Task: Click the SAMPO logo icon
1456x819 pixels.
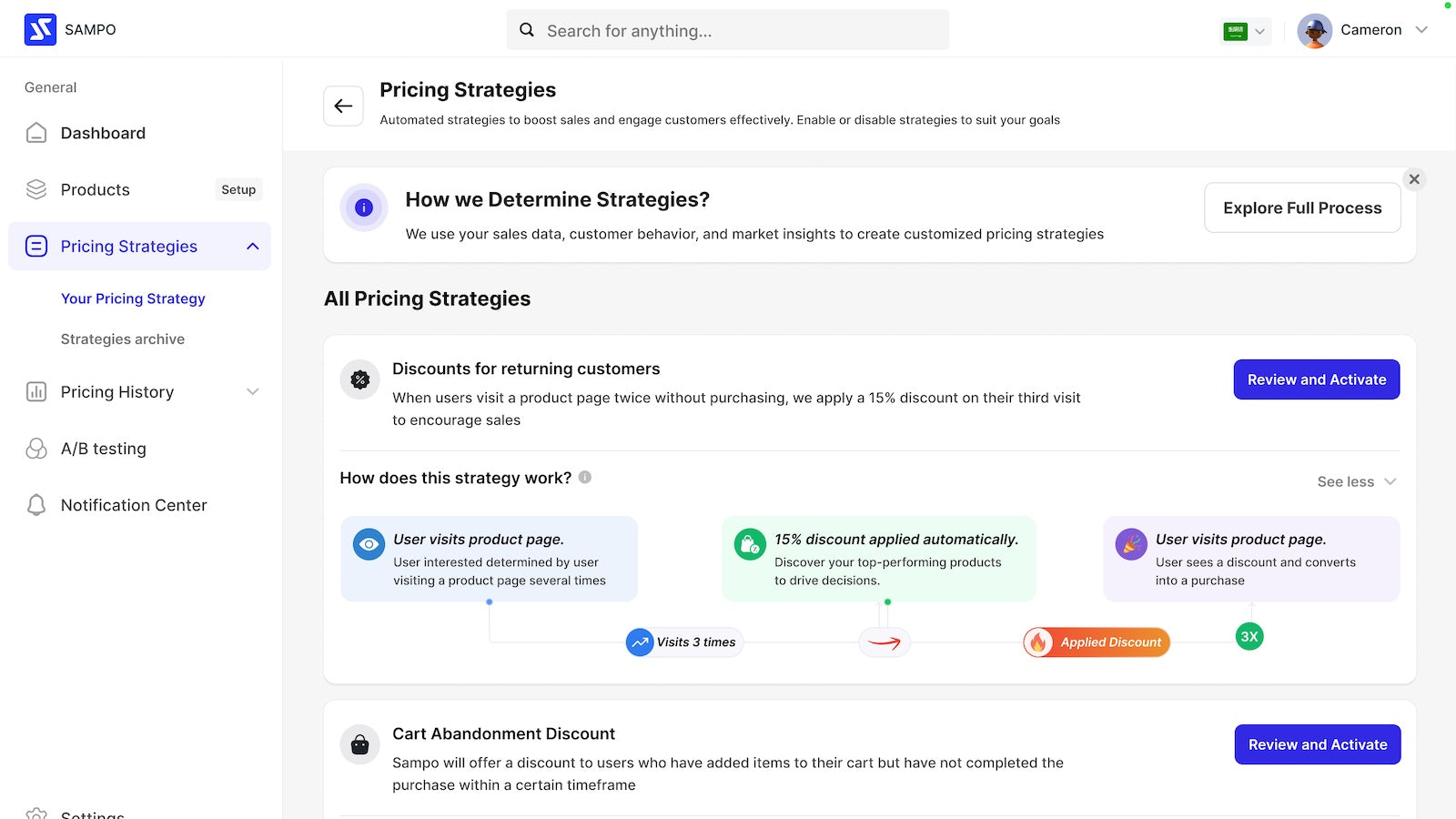Action: [40, 30]
